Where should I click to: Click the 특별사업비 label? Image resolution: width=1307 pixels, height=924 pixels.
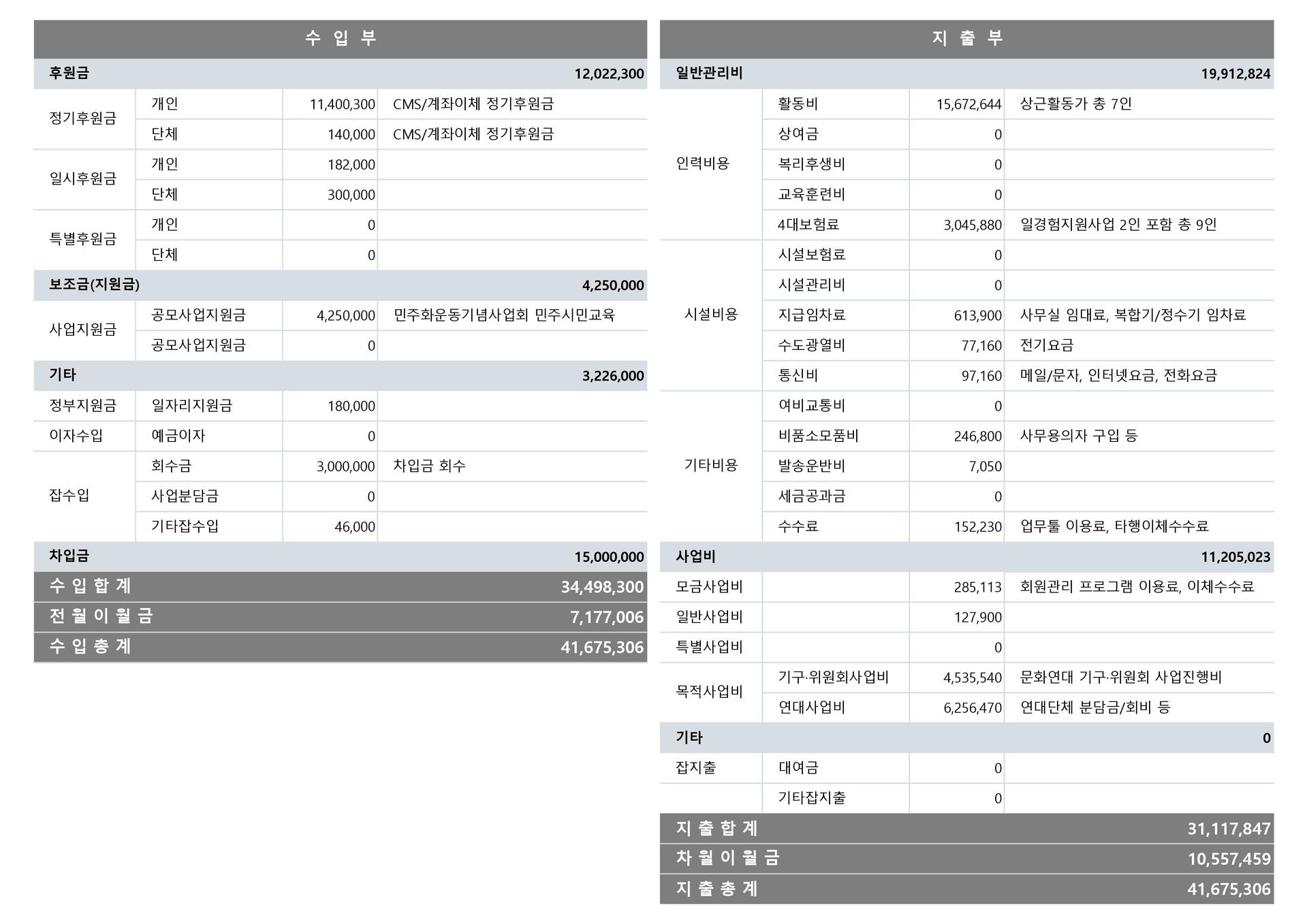[708, 647]
